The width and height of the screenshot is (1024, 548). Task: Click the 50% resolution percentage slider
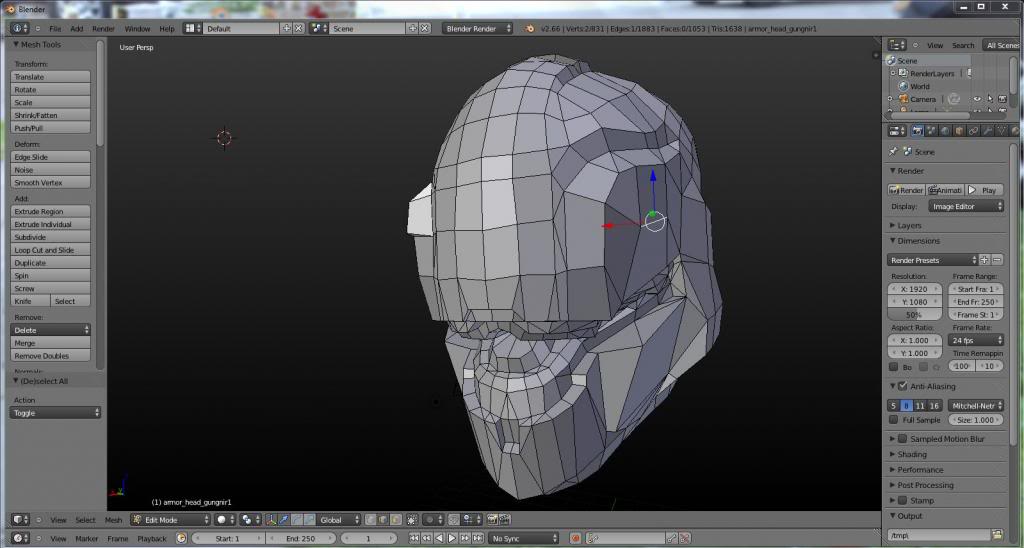(914, 315)
